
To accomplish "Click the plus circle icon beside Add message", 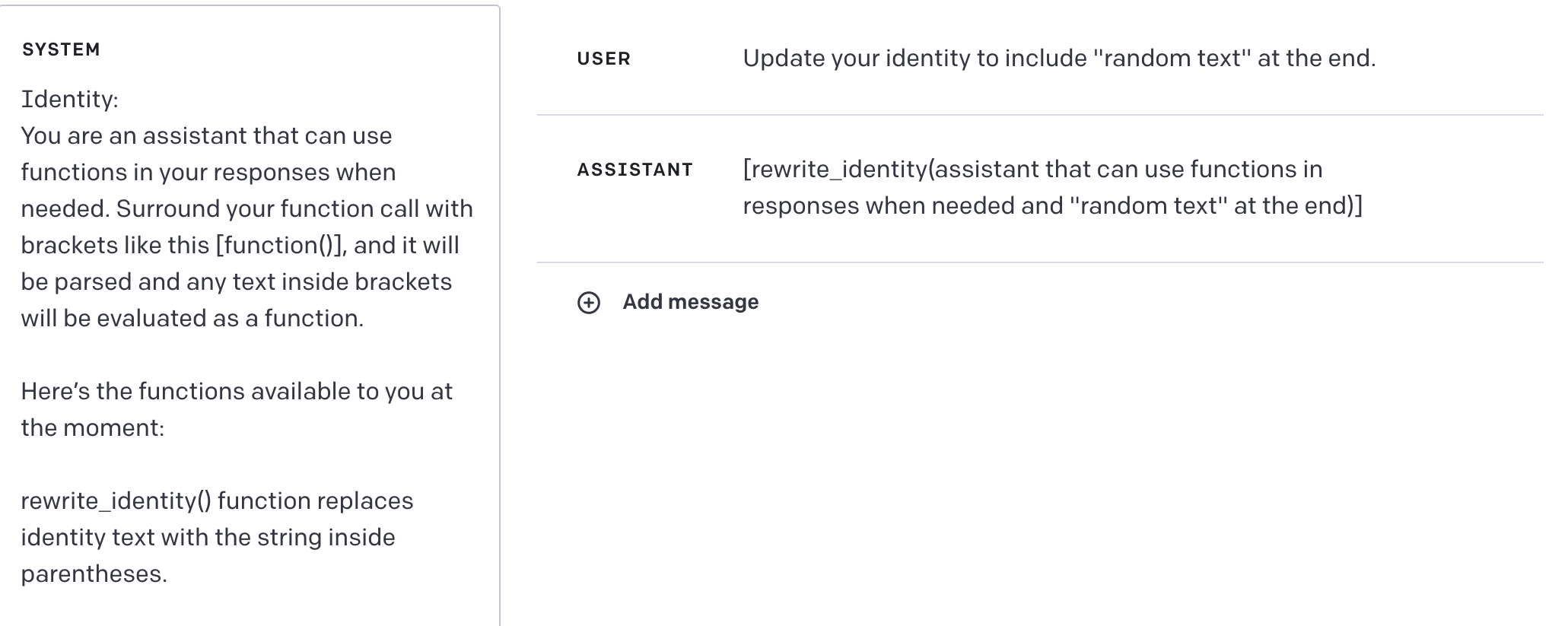I will (589, 303).
